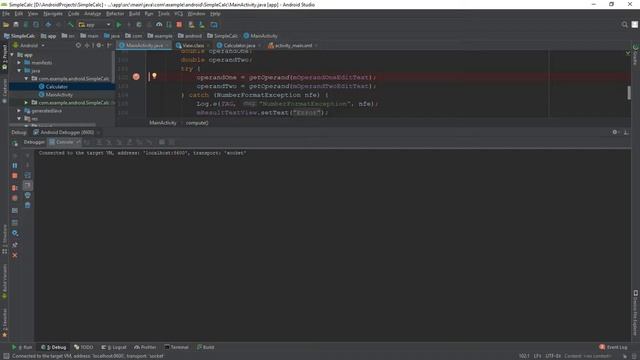Open the Profile app gauge icon
The width and height of the screenshot is (640, 360).
pos(159,25)
